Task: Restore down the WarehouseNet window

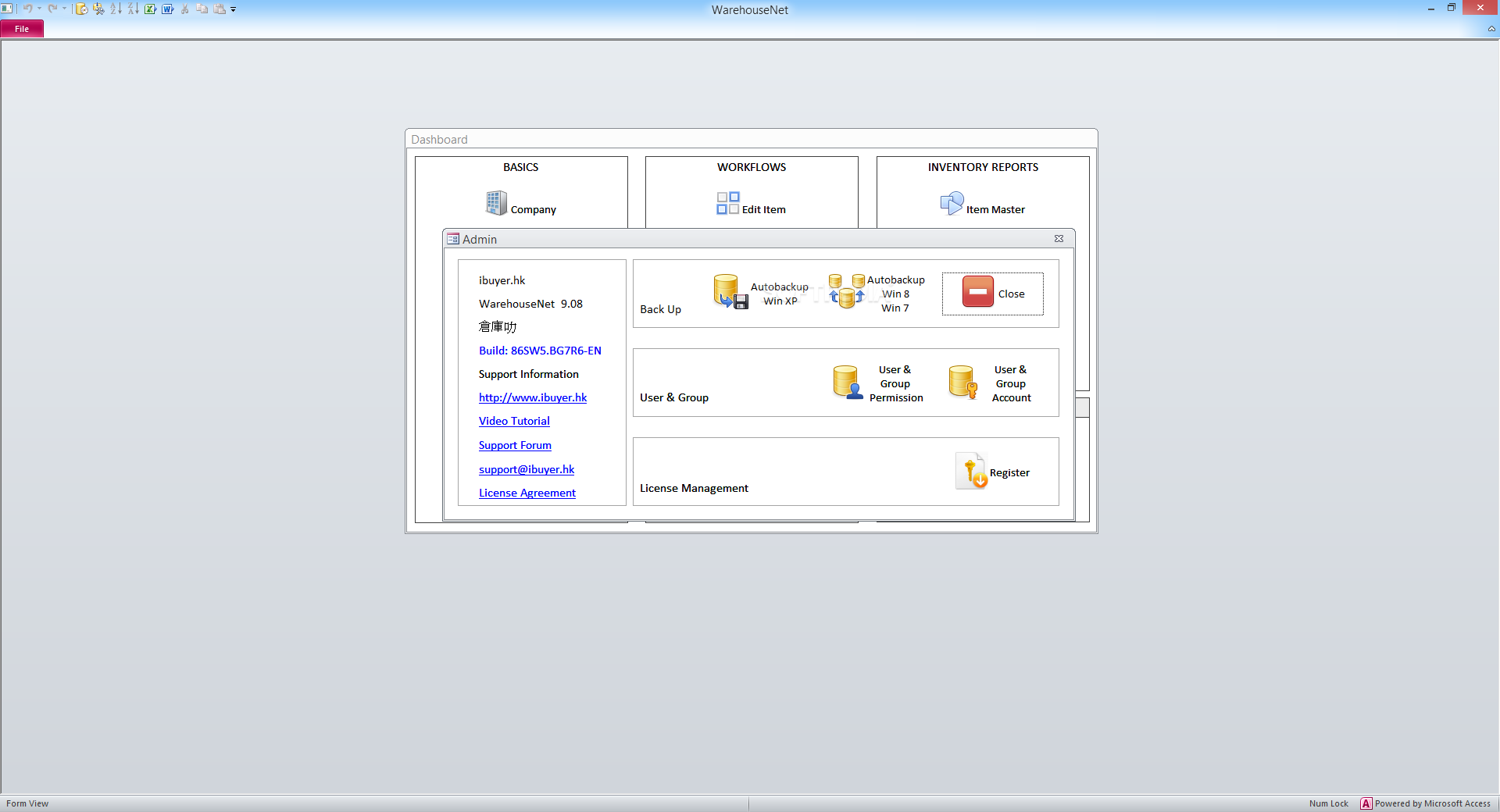Action: (1451, 8)
